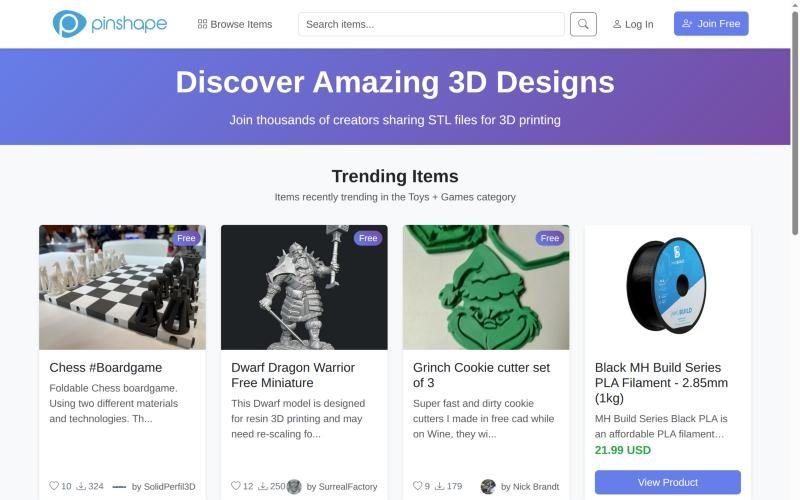Like the Grinch Cookie cutter heart icon
Viewport: 800px width, 500px height.
[417, 486]
